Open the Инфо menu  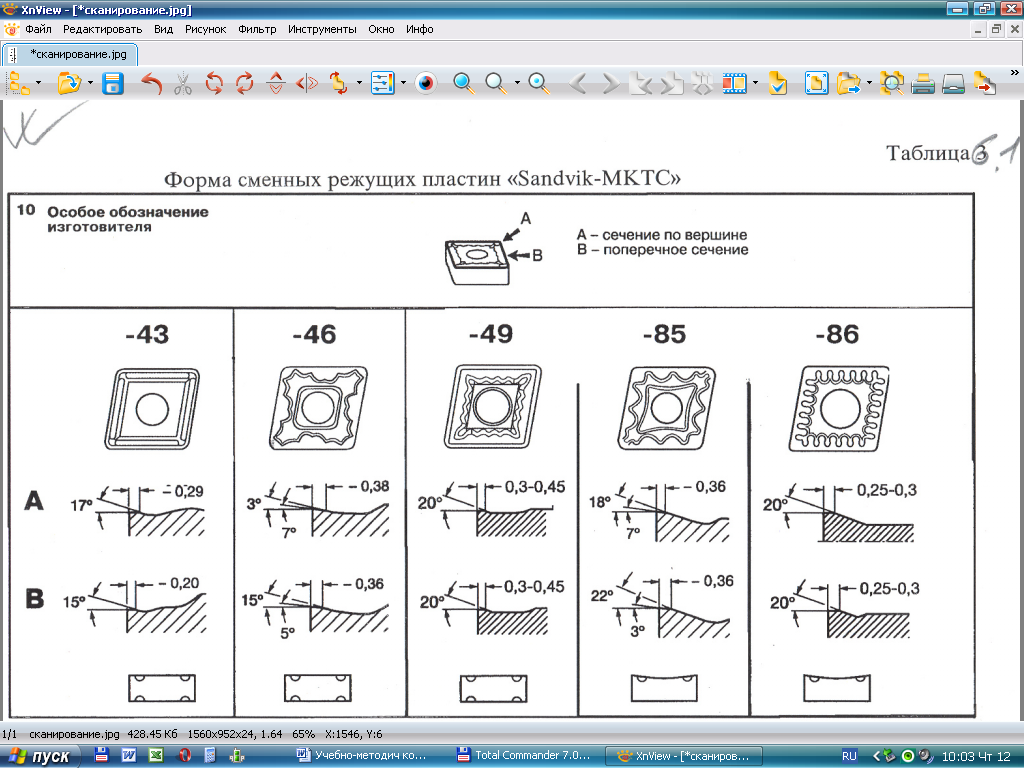(x=419, y=29)
